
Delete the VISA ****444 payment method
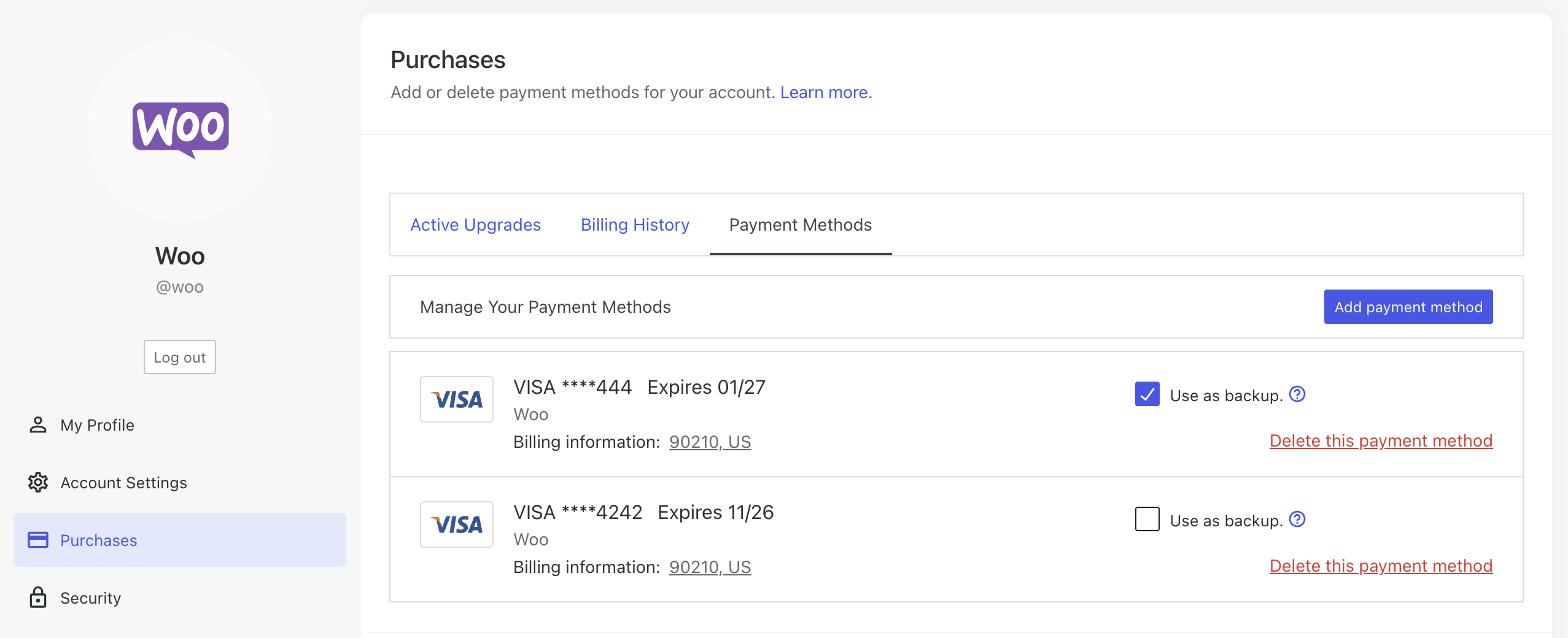point(1381,440)
